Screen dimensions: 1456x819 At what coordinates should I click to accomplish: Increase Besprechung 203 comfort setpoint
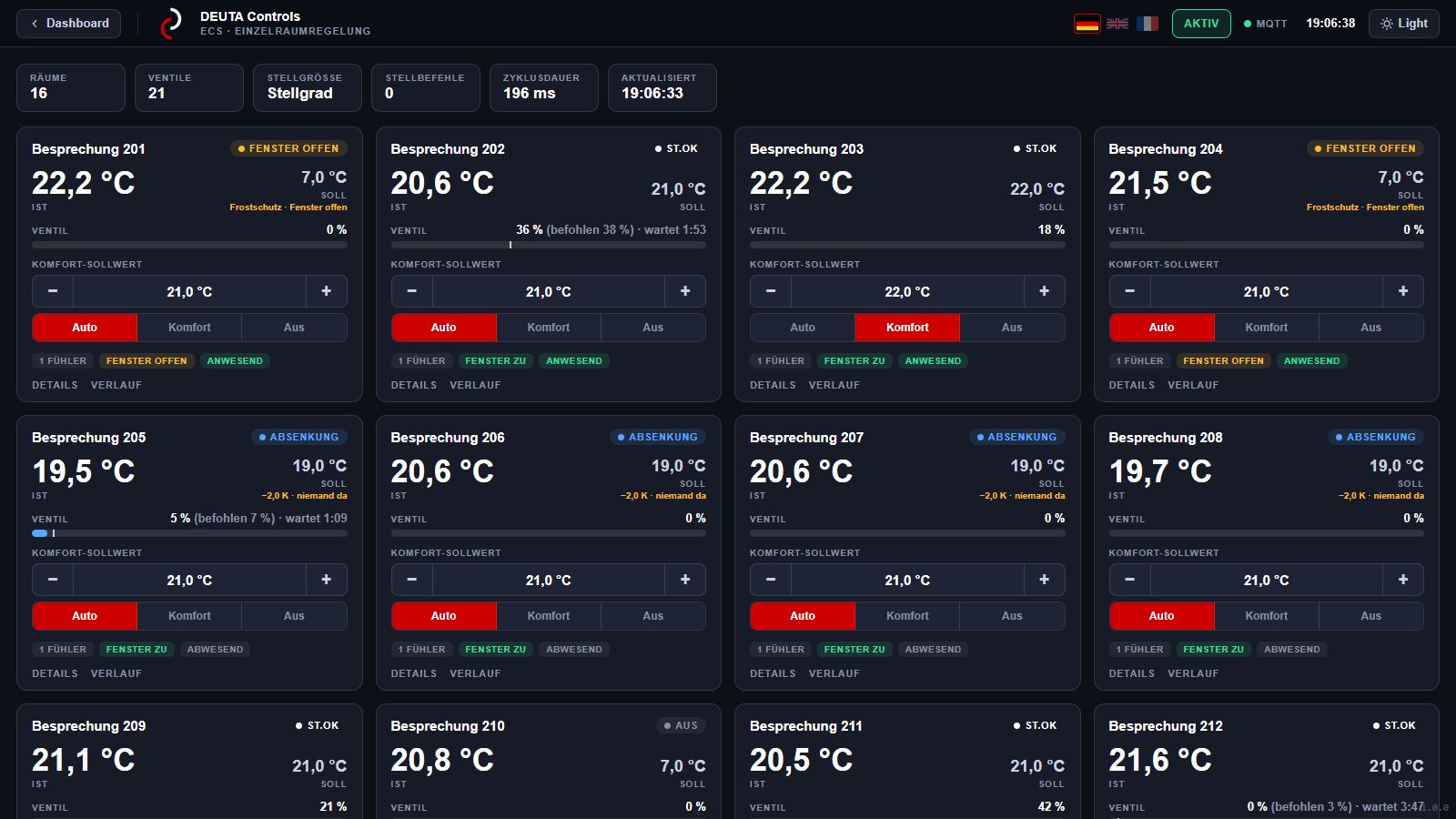1045,291
